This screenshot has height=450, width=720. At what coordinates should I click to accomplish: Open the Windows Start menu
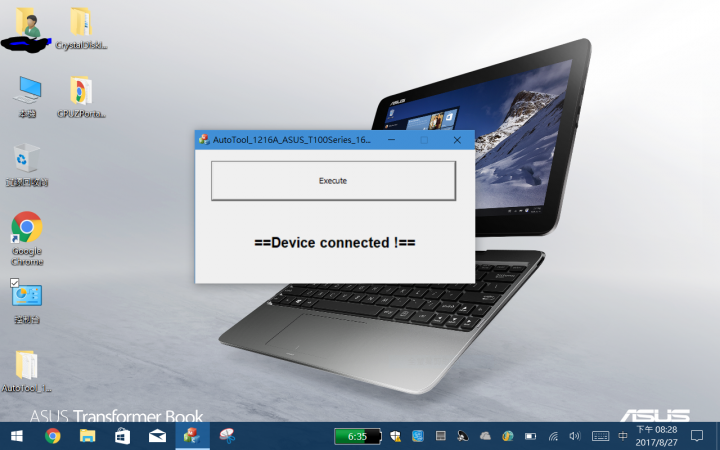click(17, 436)
